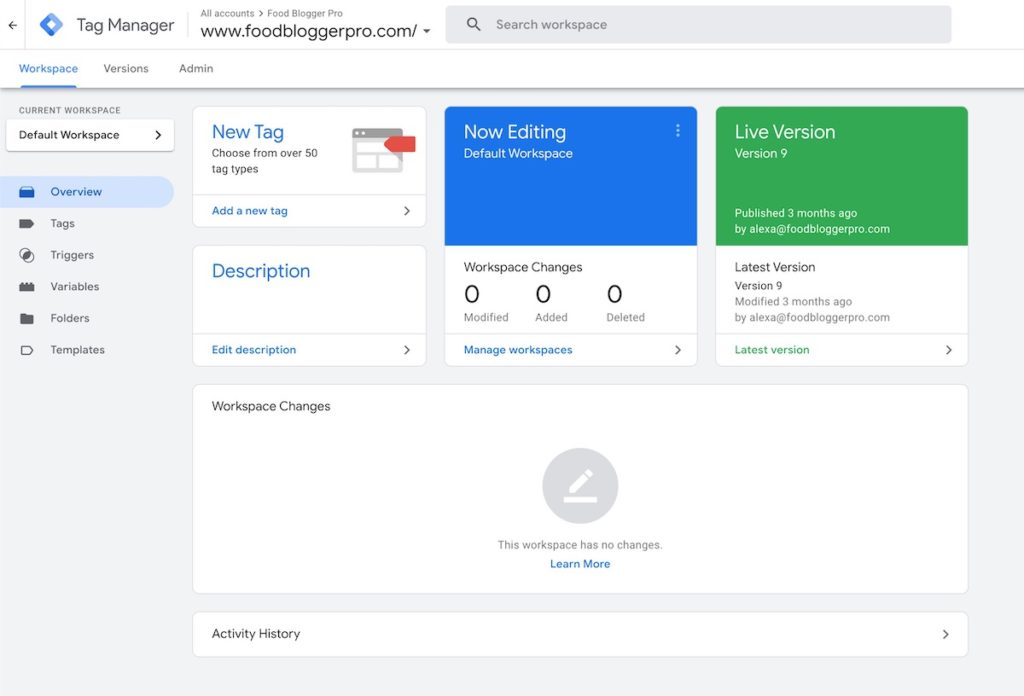The width and height of the screenshot is (1024, 696).
Task: Click the chevron beside Manage workspaces
Action: [x=678, y=350]
